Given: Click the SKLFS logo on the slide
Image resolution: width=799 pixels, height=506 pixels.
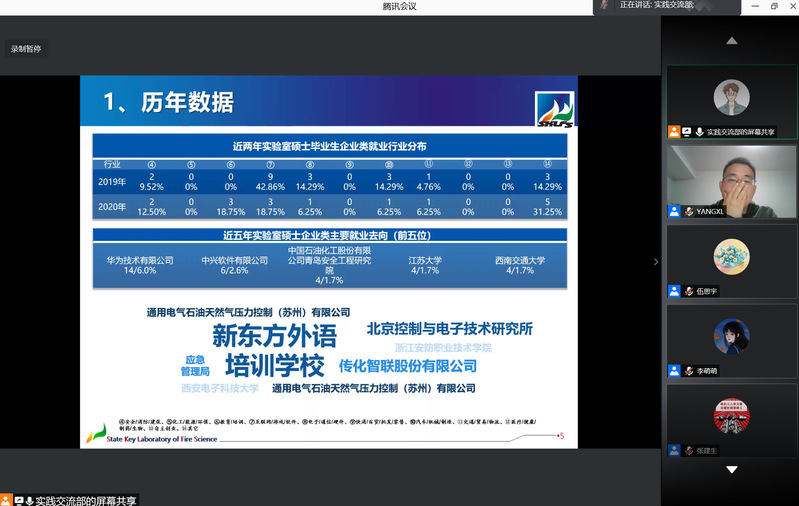Looking at the screenshot, I should (x=554, y=109).
